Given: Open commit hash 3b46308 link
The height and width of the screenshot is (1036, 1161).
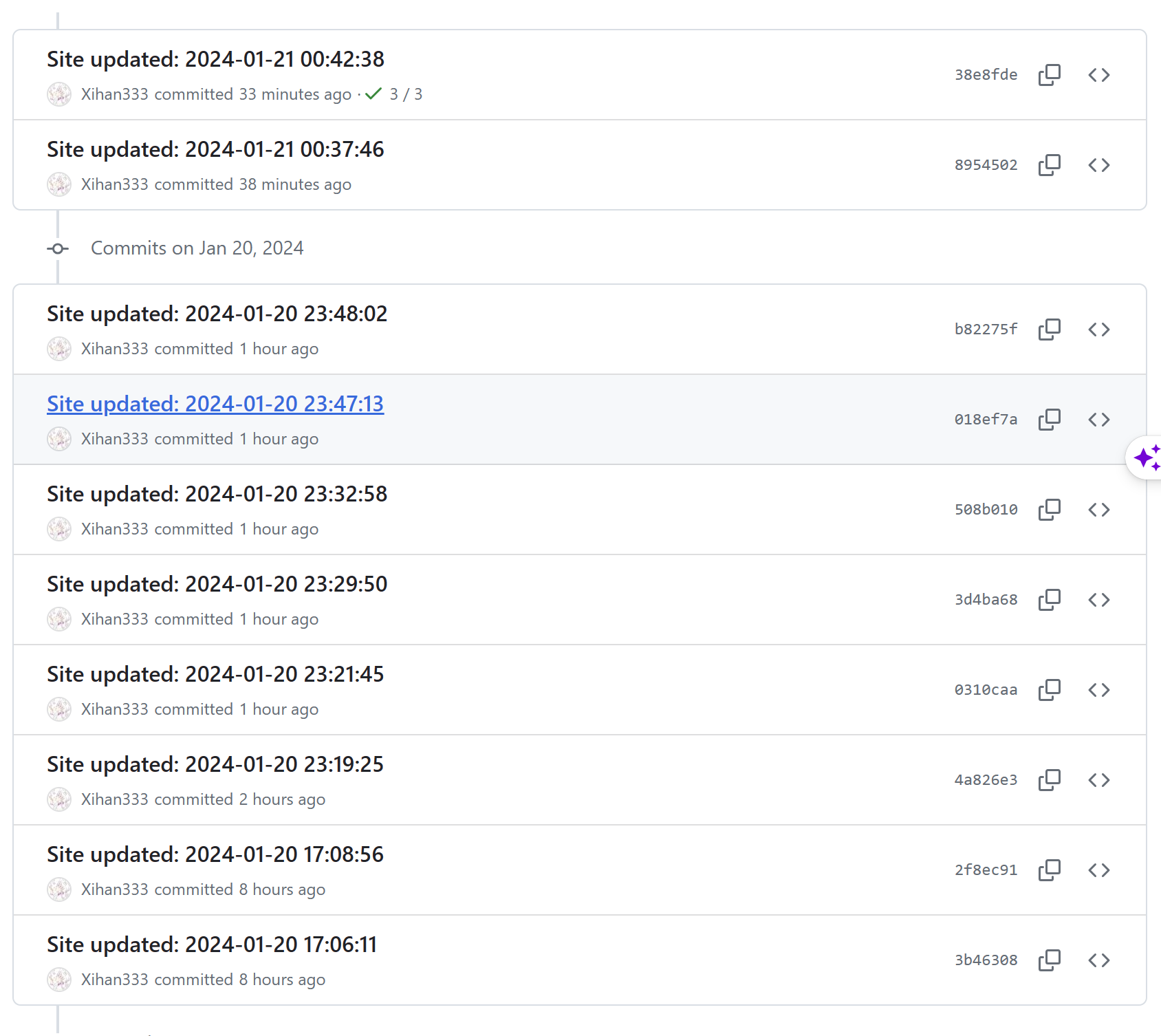Looking at the screenshot, I should [x=986, y=960].
